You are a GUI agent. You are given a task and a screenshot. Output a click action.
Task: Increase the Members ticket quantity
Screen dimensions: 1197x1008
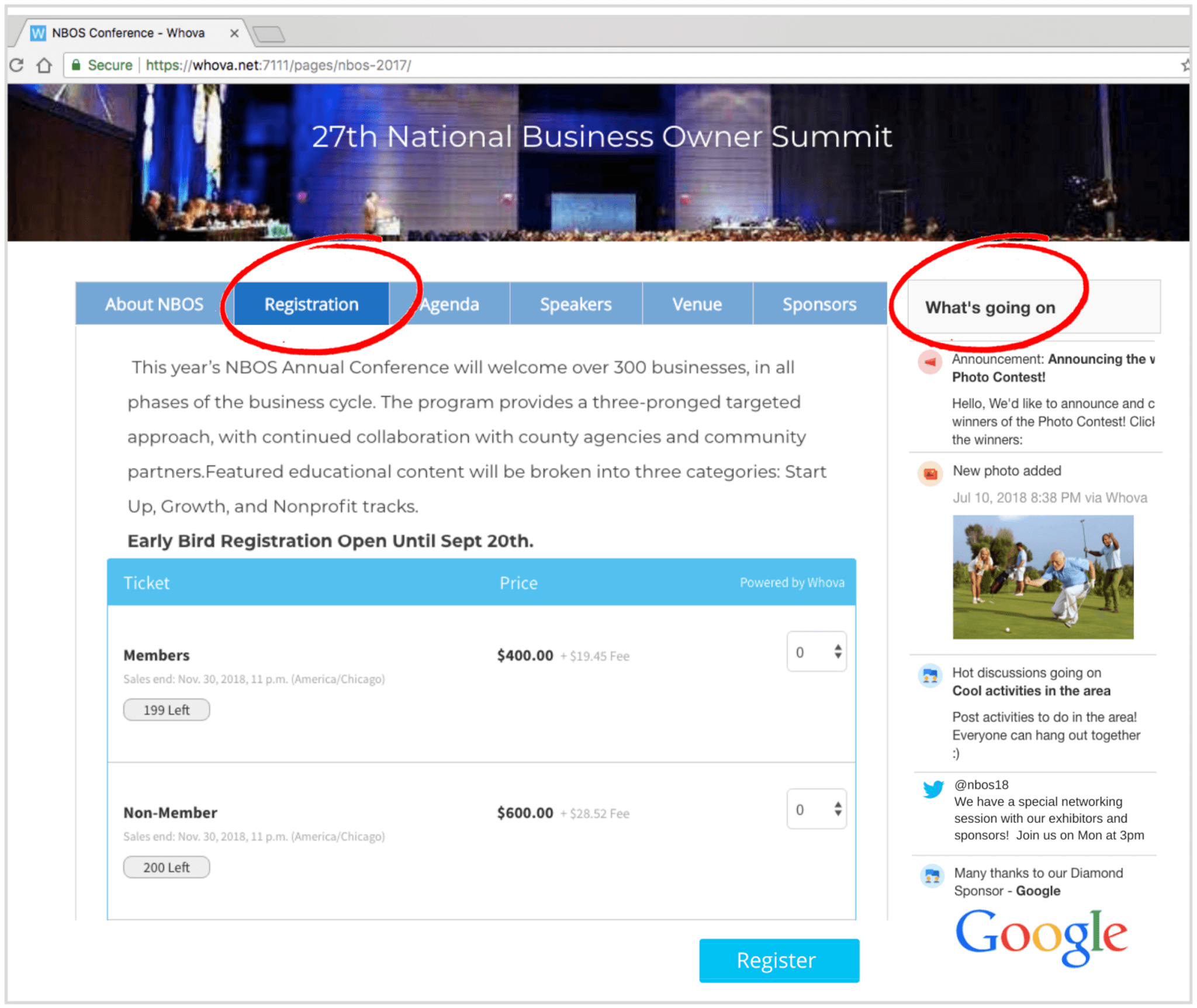point(837,646)
